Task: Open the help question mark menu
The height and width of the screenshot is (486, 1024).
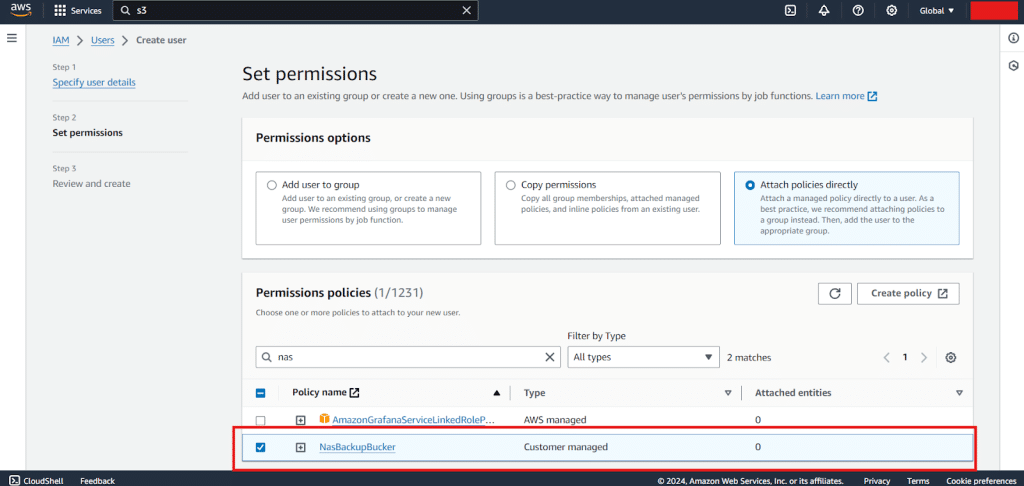Action: pyautogui.click(x=858, y=10)
